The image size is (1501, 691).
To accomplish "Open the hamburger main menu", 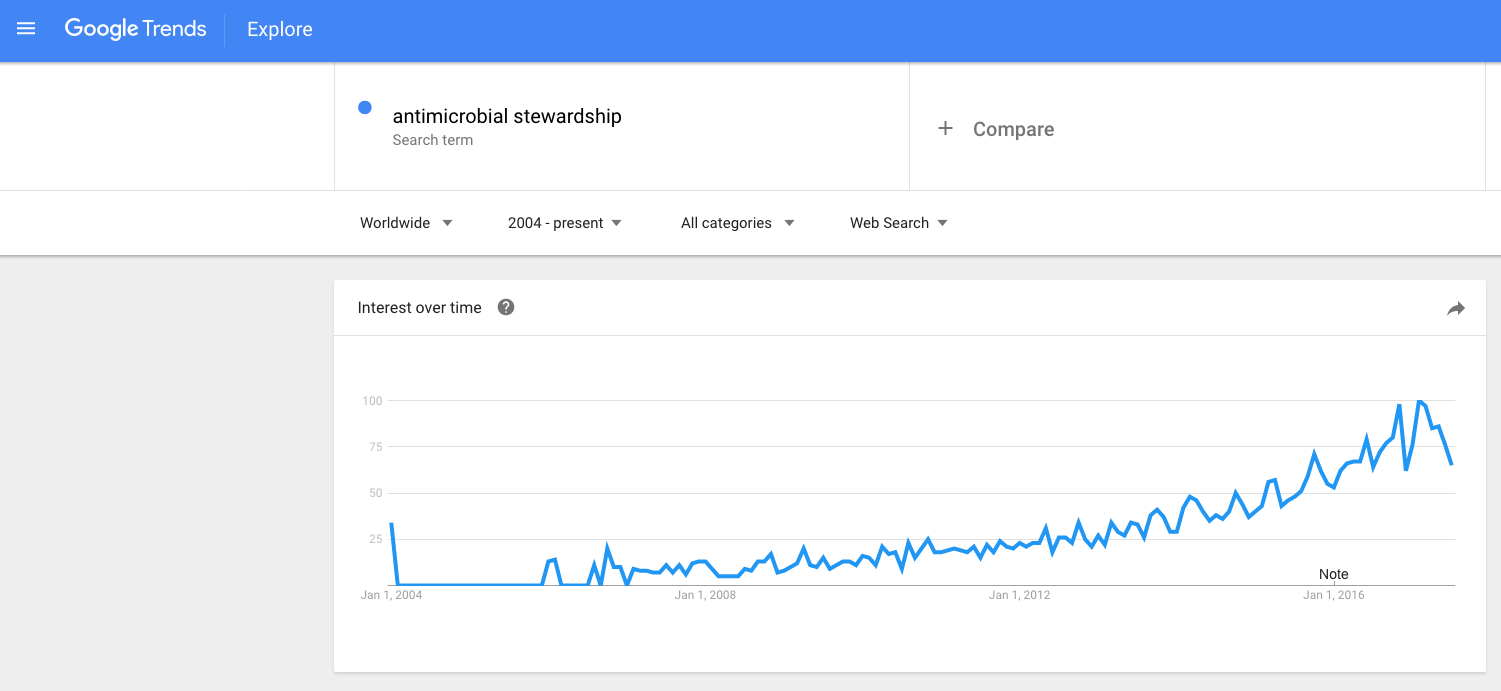I will pyautogui.click(x=26, y=29).
